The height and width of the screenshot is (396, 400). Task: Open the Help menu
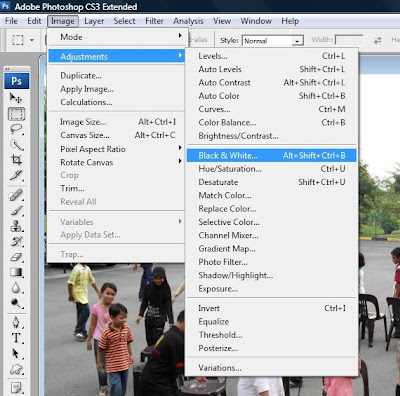(290, 21)
